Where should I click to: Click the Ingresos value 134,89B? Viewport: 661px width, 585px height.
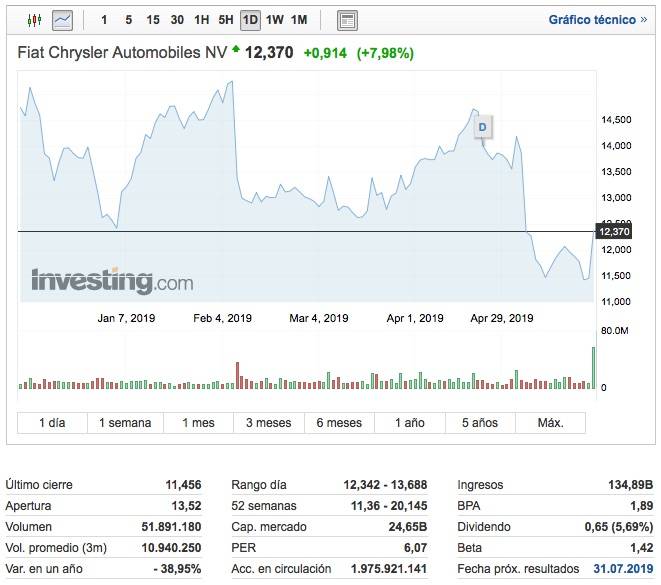631,485
